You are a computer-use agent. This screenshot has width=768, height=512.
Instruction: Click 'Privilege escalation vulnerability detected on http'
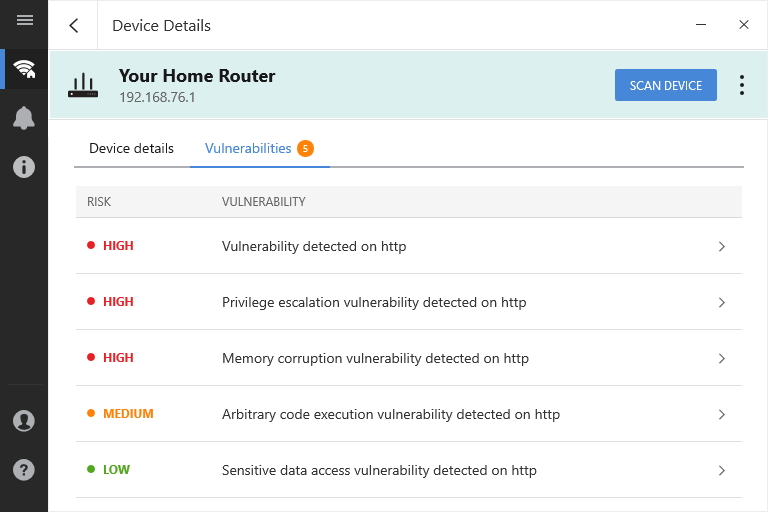coord(374,302)
